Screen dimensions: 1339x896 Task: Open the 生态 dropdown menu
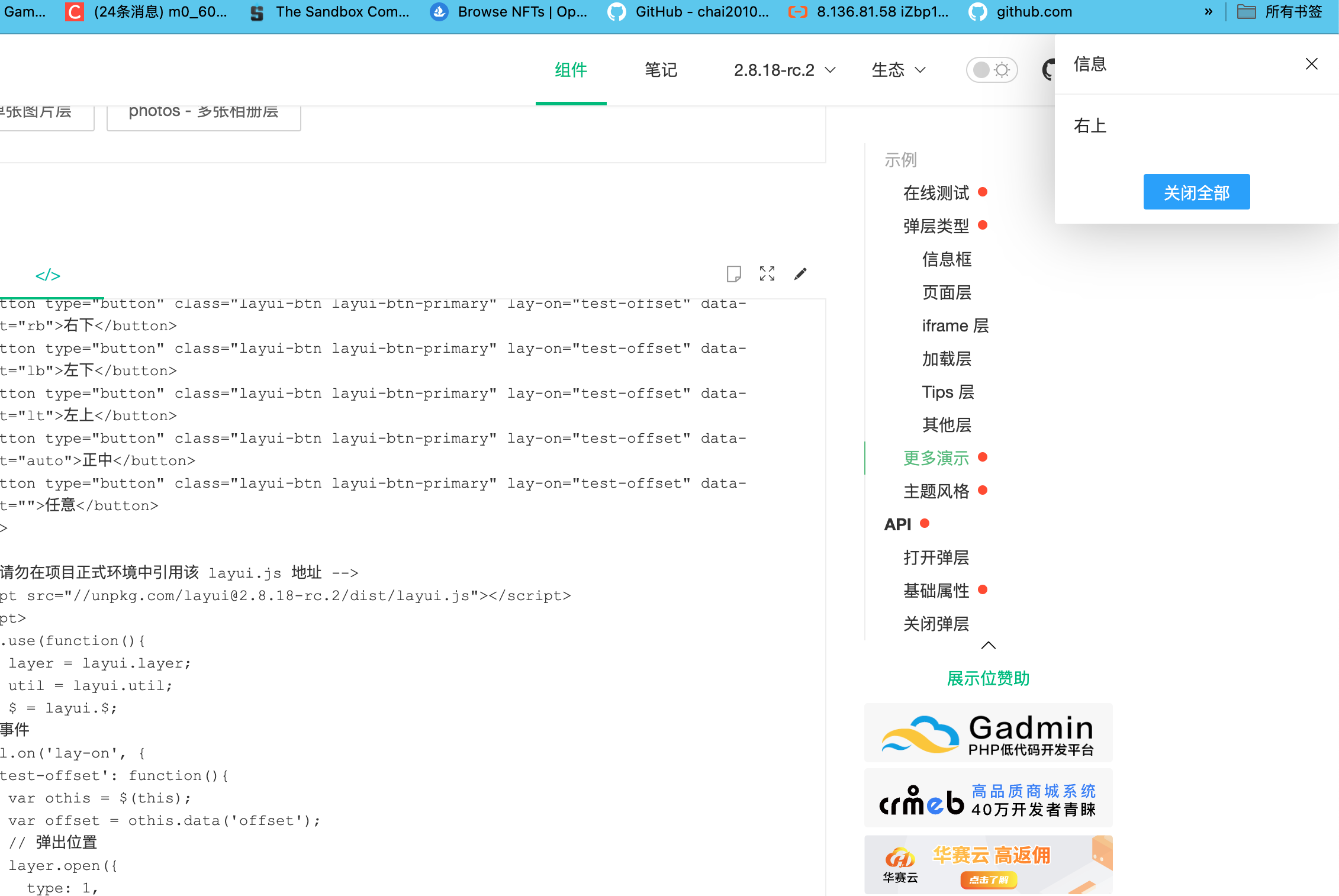(x=898, y=70)
